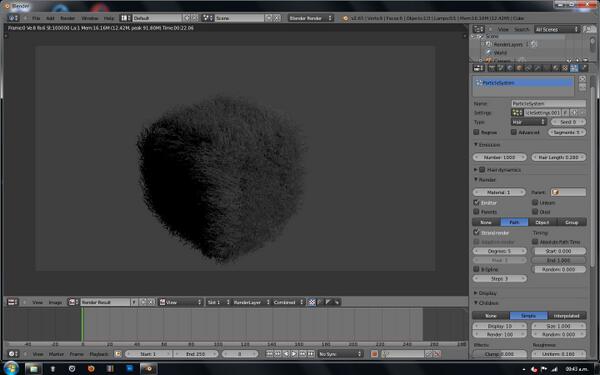600x375 pixels.
Task: Open the Image menu in image editor
Action: coord(55,302)
